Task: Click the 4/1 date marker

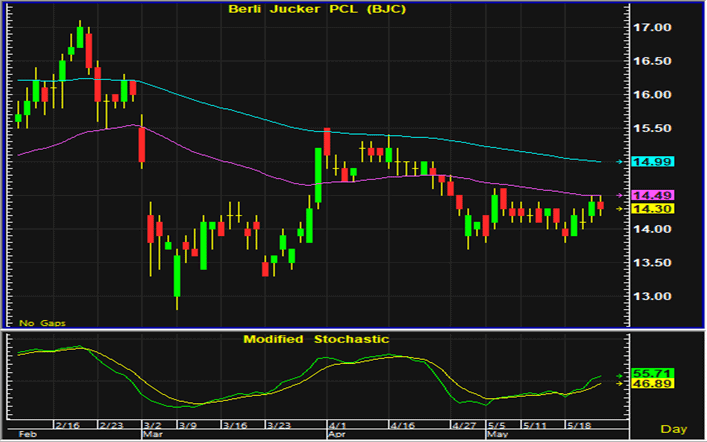Action: pyautogui.click(x=338, y=425)
